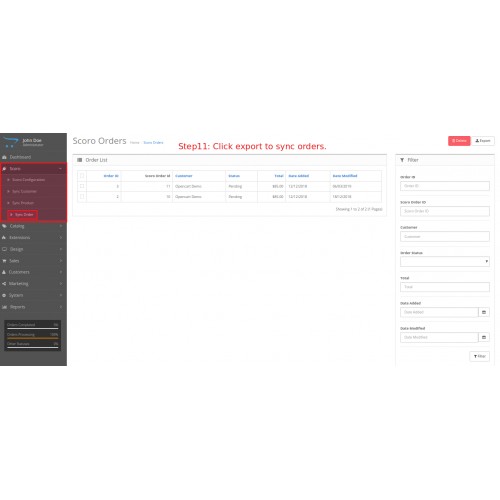Click the Scoro menu icon
The image size is (500, 500).
[x=4, y=169]
